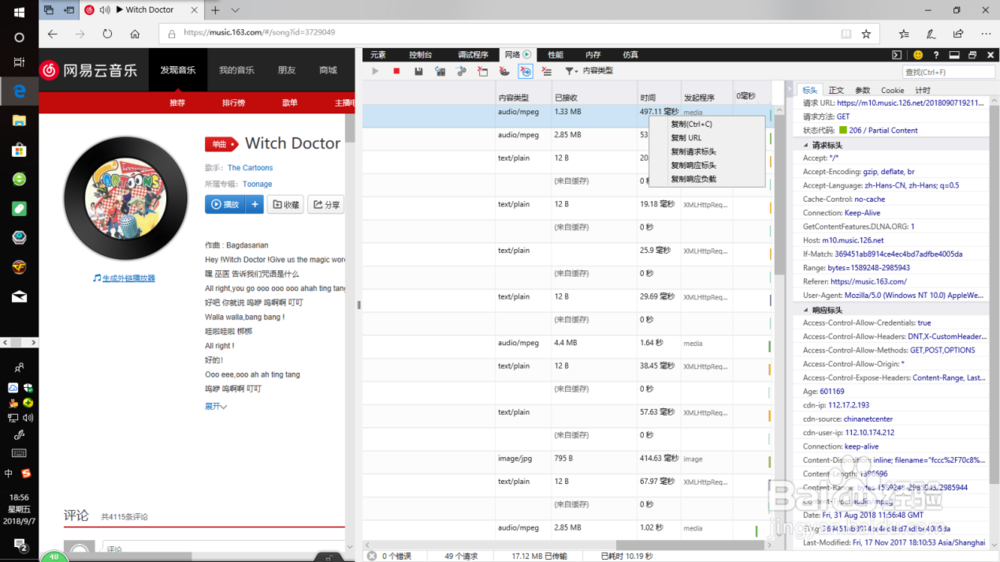Click the bypass proxy toolbar icon
This screenshot has width=1000, height=562.
461,71
